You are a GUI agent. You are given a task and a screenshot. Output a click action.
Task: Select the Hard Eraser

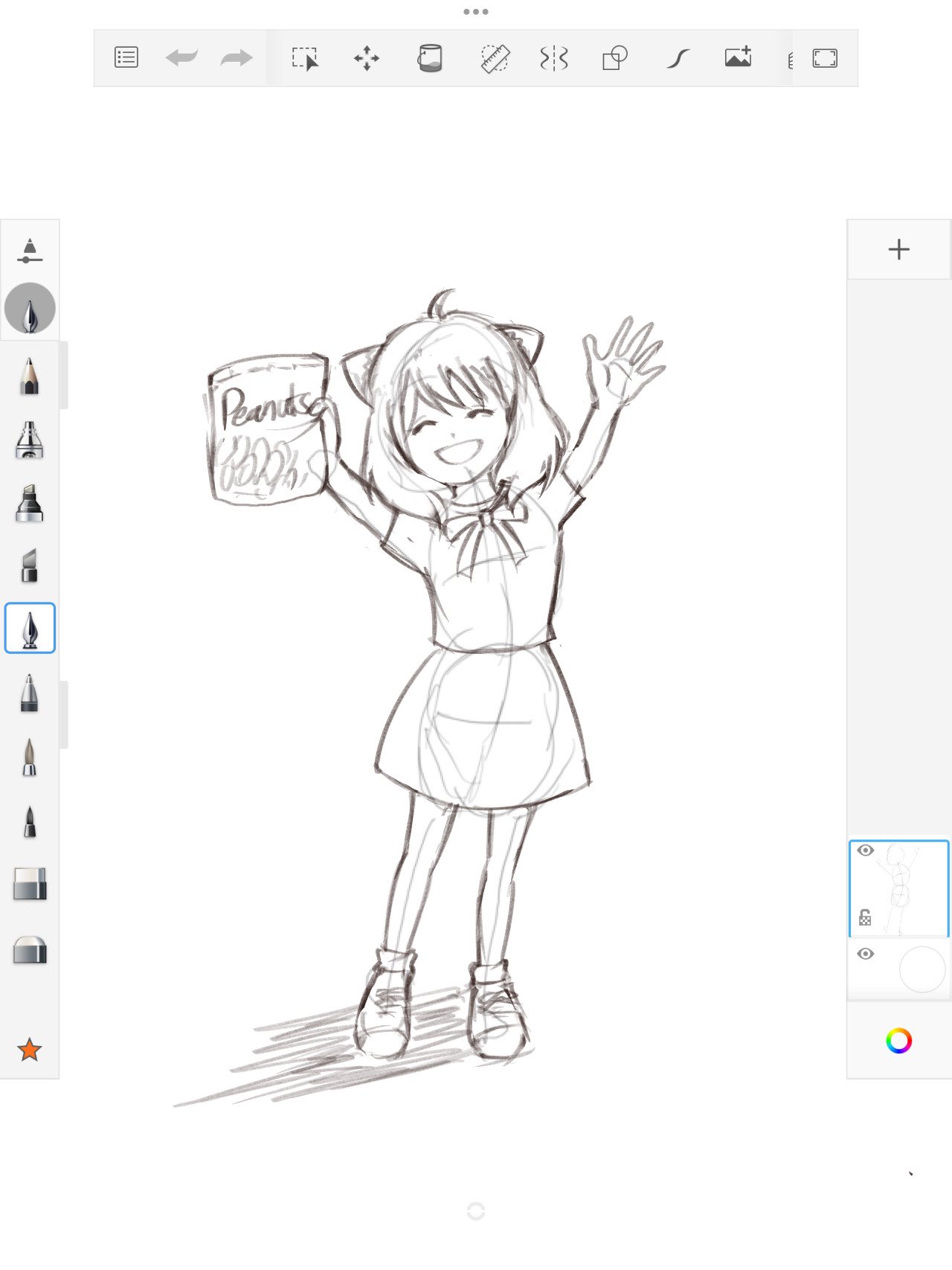30,885
